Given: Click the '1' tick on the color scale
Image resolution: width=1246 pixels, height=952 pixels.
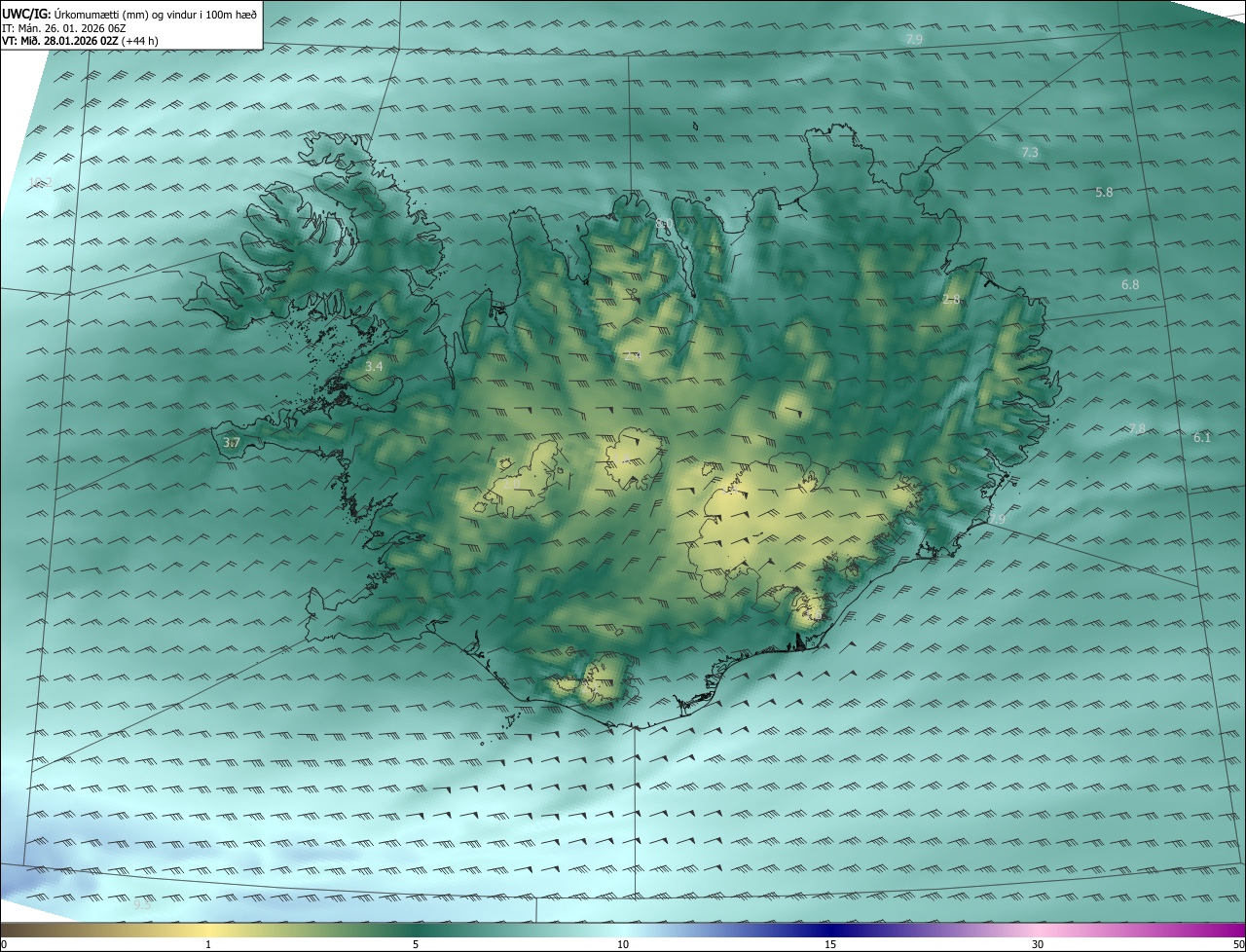Looking at the screenshot, I should coord(208,944).
